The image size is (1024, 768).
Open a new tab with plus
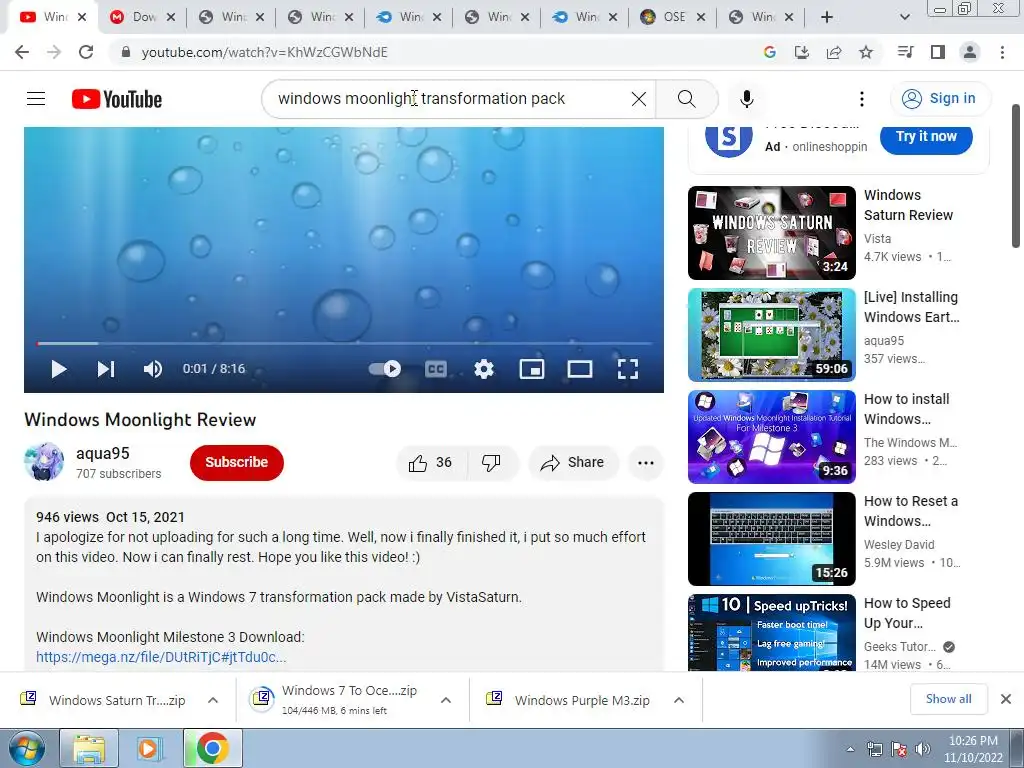pyautogui.click(x=827, y=18)
